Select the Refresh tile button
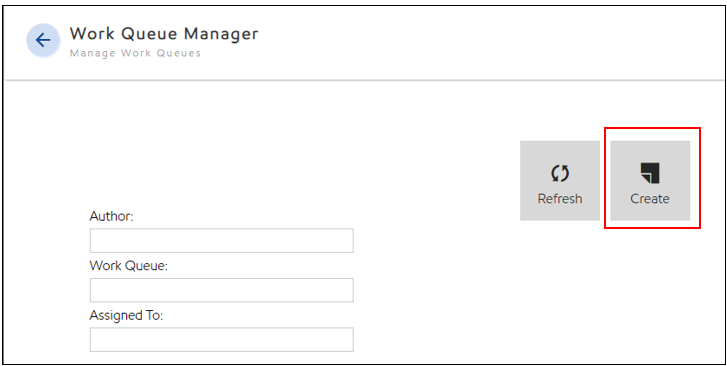 (560, 180)
